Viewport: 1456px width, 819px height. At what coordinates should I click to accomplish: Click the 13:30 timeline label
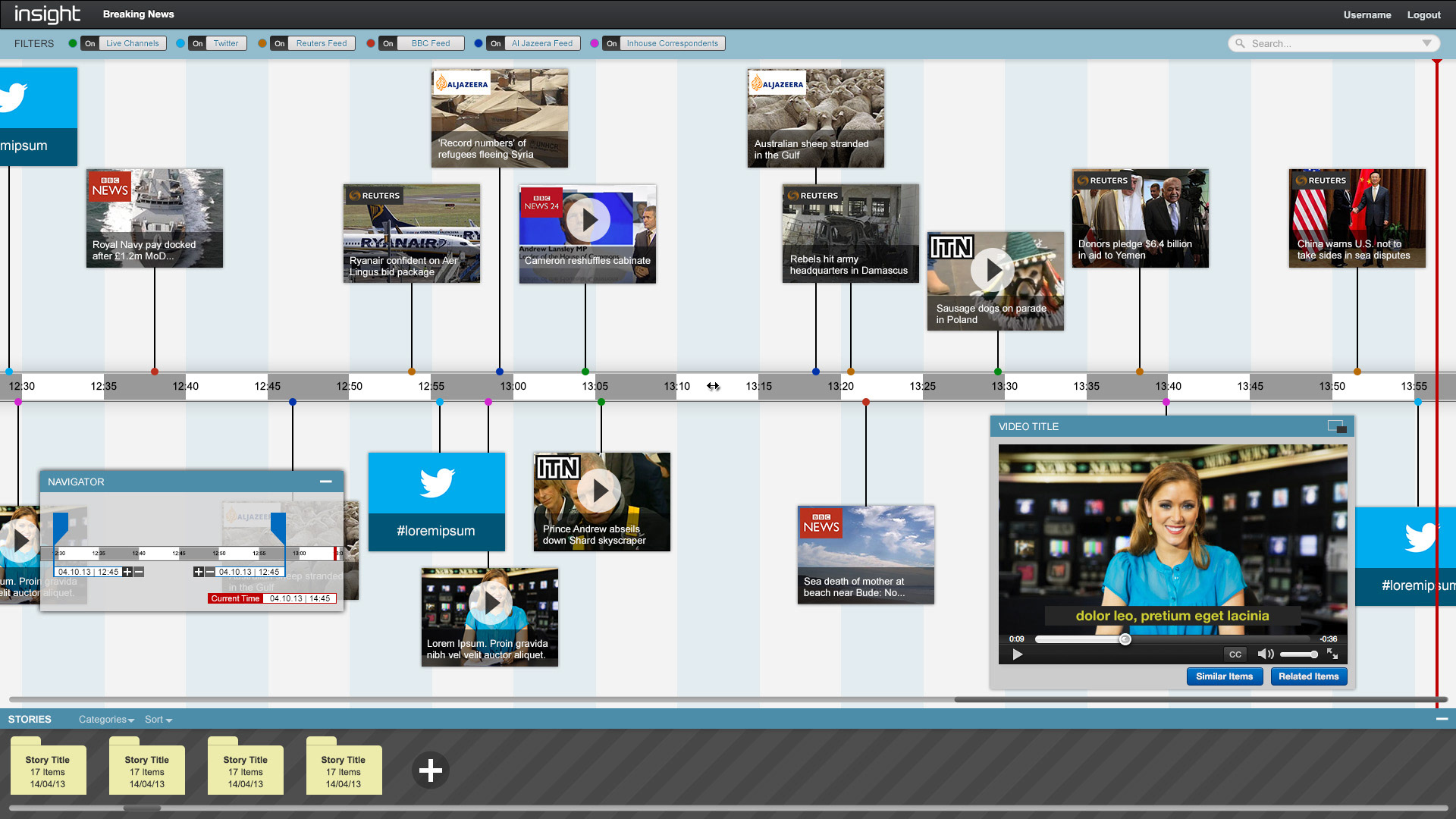click(1004, 386)
